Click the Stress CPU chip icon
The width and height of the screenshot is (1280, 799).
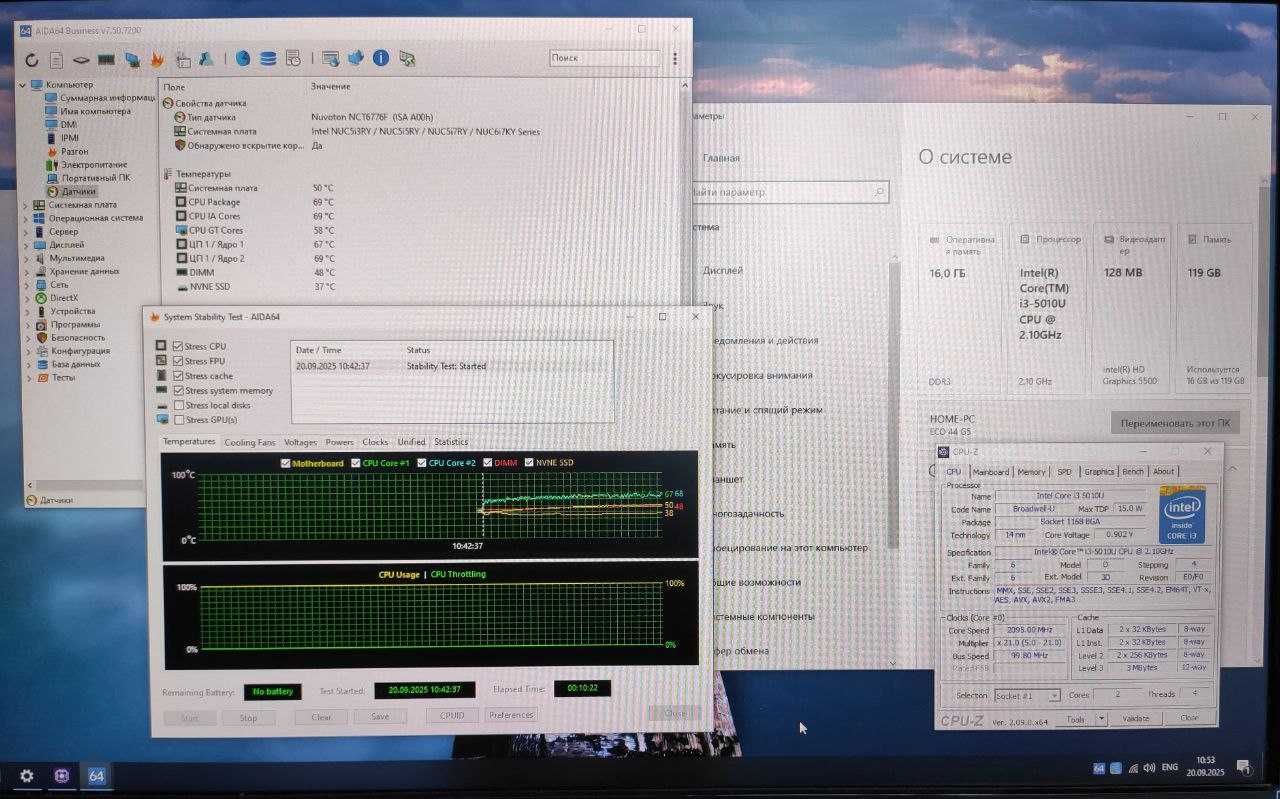161,346
